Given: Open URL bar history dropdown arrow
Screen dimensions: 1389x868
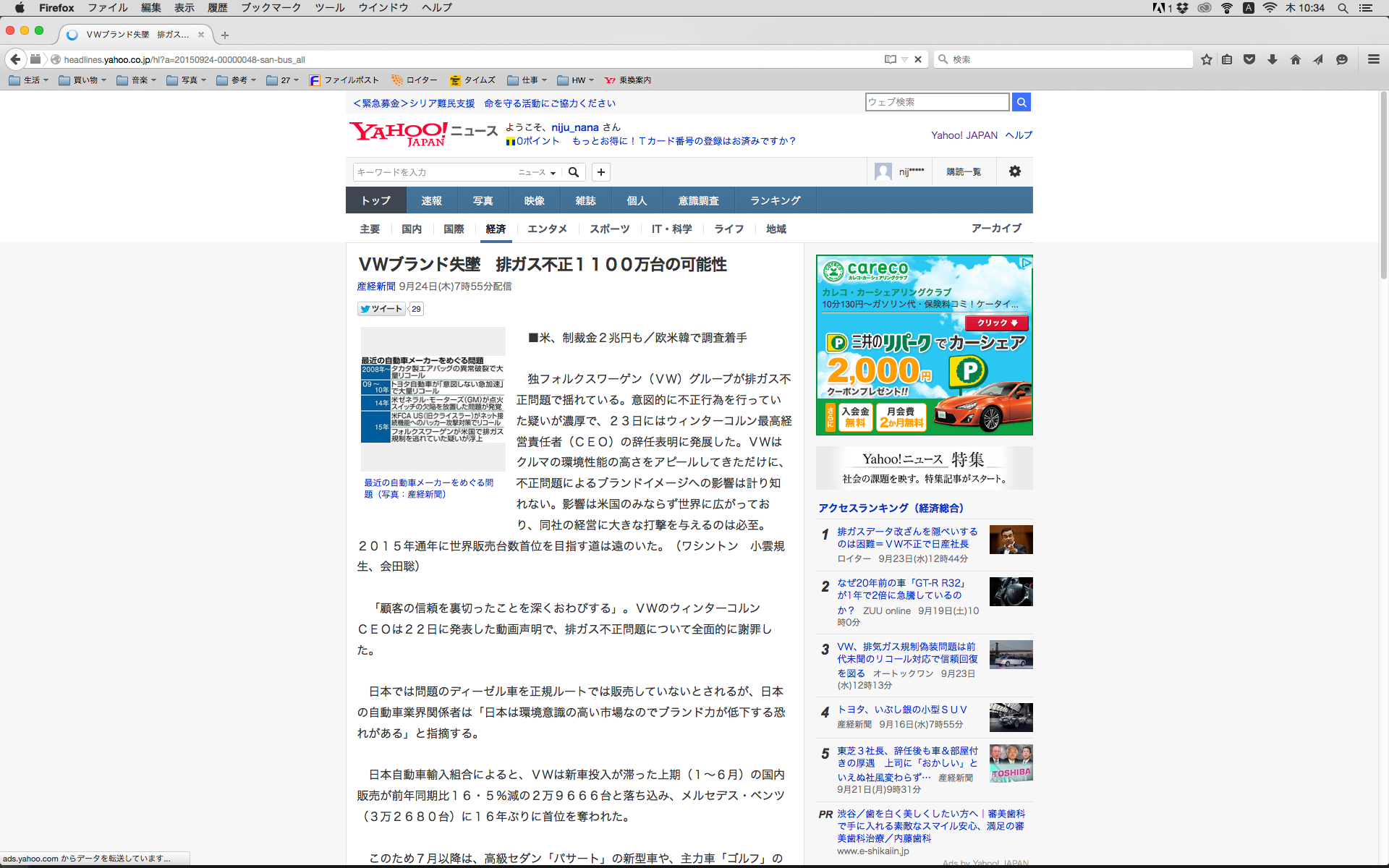Looking at the screenshot, I should click(904, 59).
